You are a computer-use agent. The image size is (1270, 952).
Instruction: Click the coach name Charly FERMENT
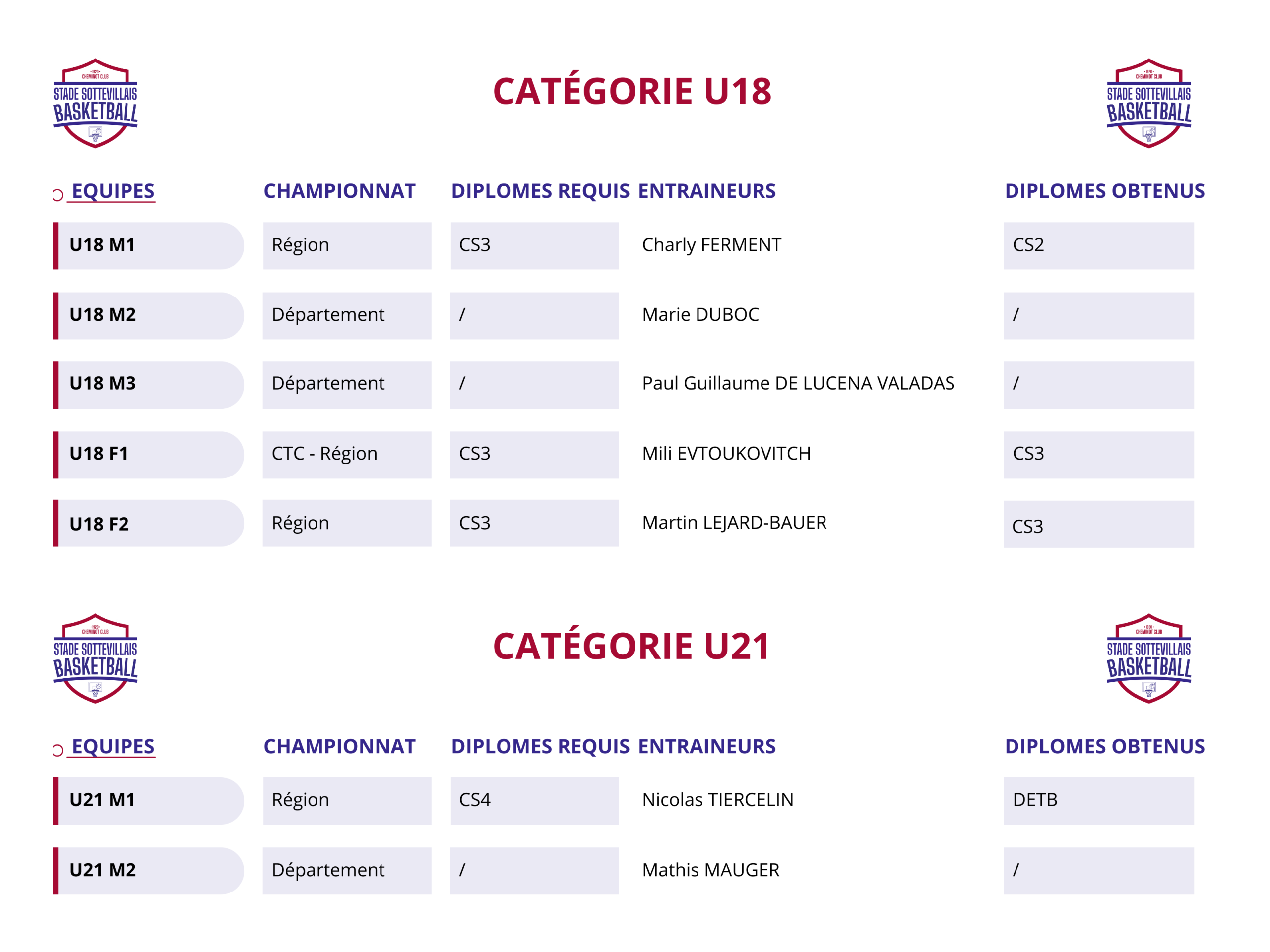coord(711,245)
